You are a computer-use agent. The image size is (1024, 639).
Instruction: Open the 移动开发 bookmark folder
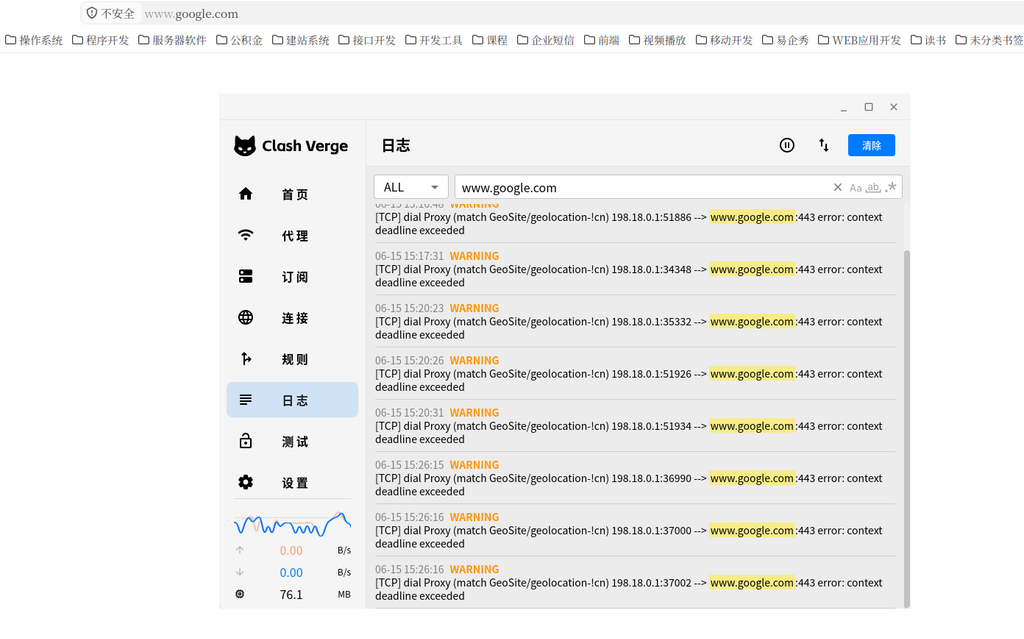[x=724, y=41]
